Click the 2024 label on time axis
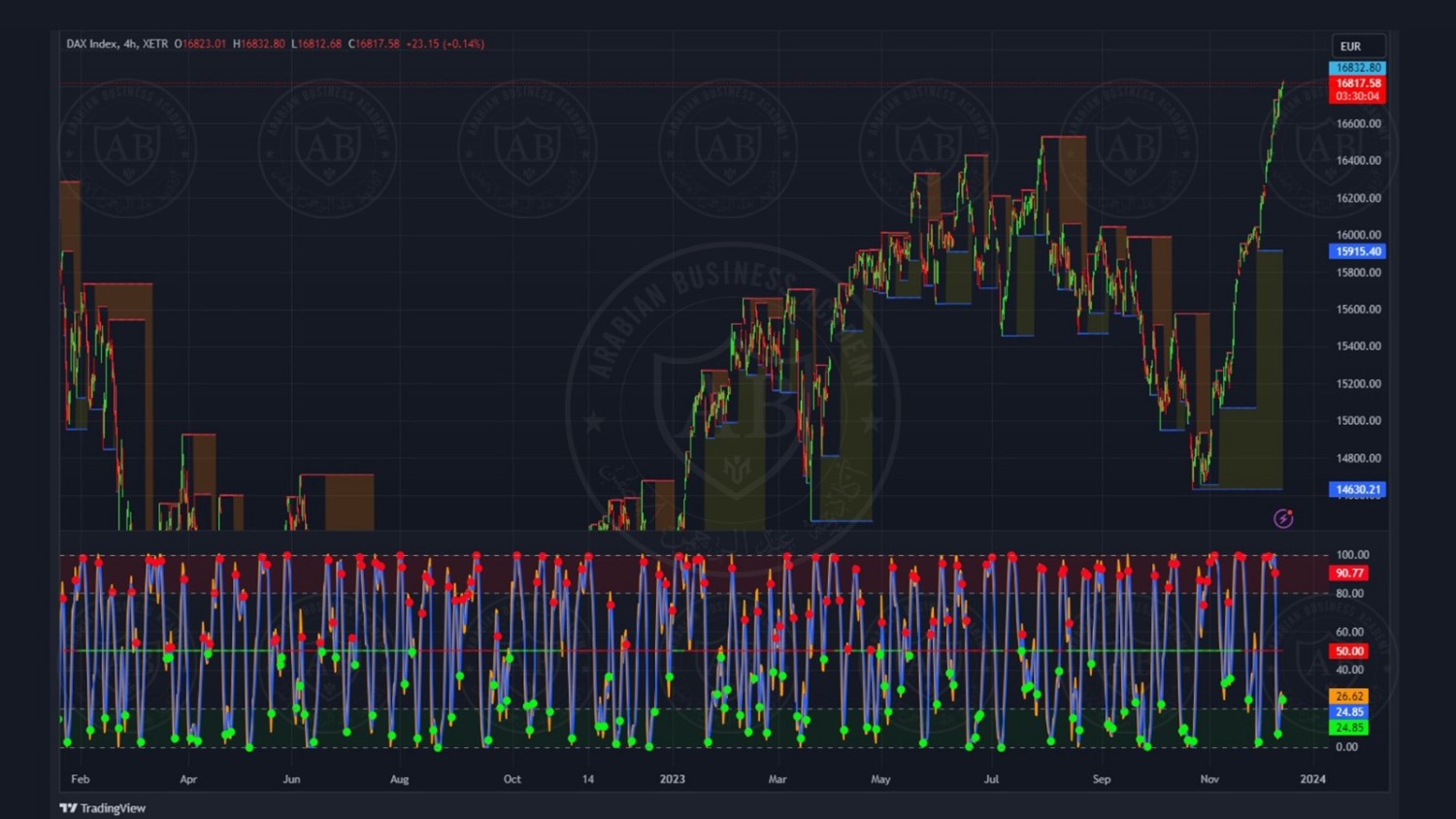1456x819 pixels. click(x=1313, y=779)
